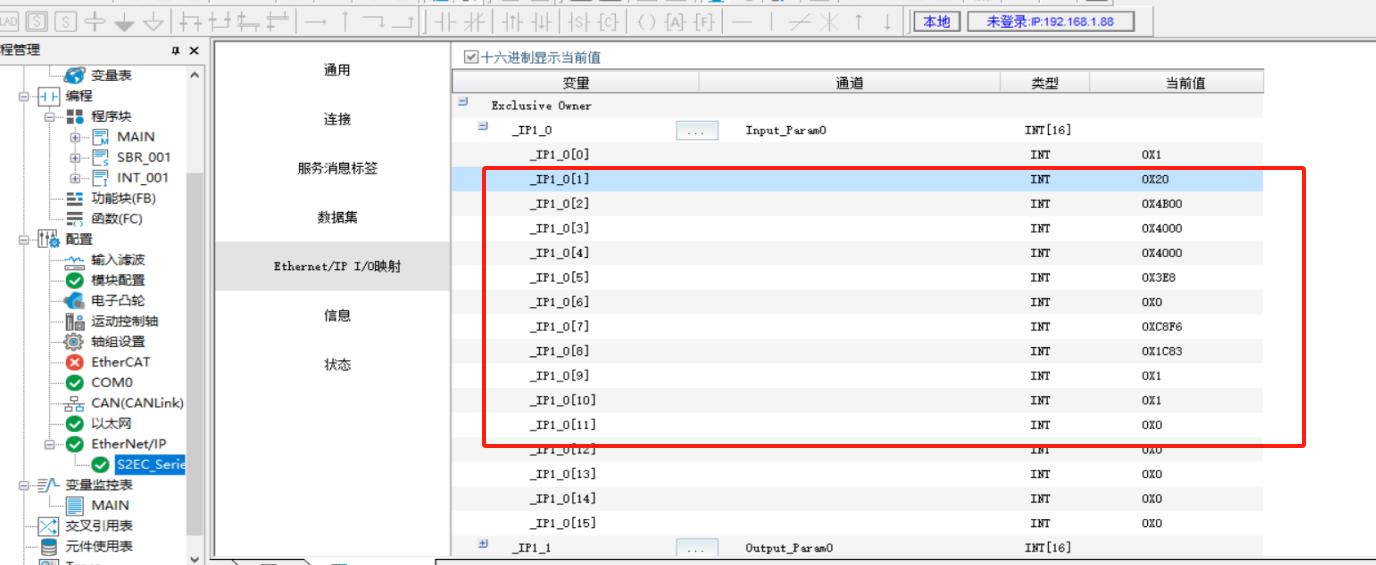Viewport: 1376px width, 565px height.
Task: Expand the _IP1_1 output array
Action: click(483, 545)
